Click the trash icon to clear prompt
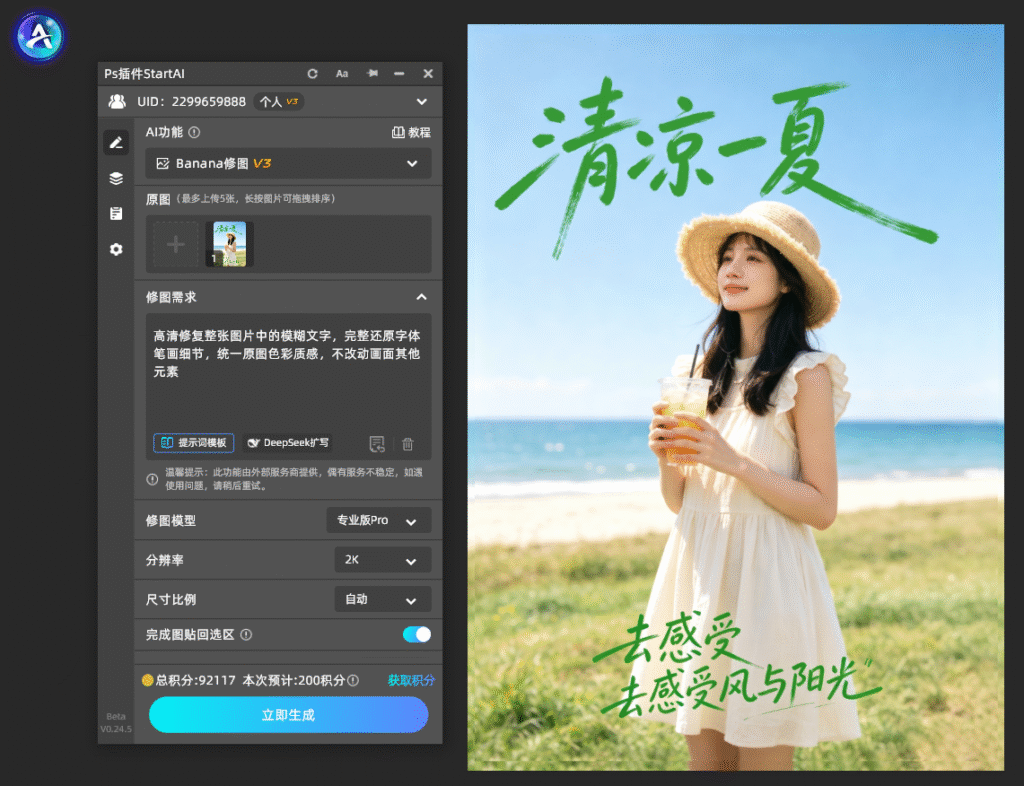This screenshot has width=1024, height=786. (408, 445)
